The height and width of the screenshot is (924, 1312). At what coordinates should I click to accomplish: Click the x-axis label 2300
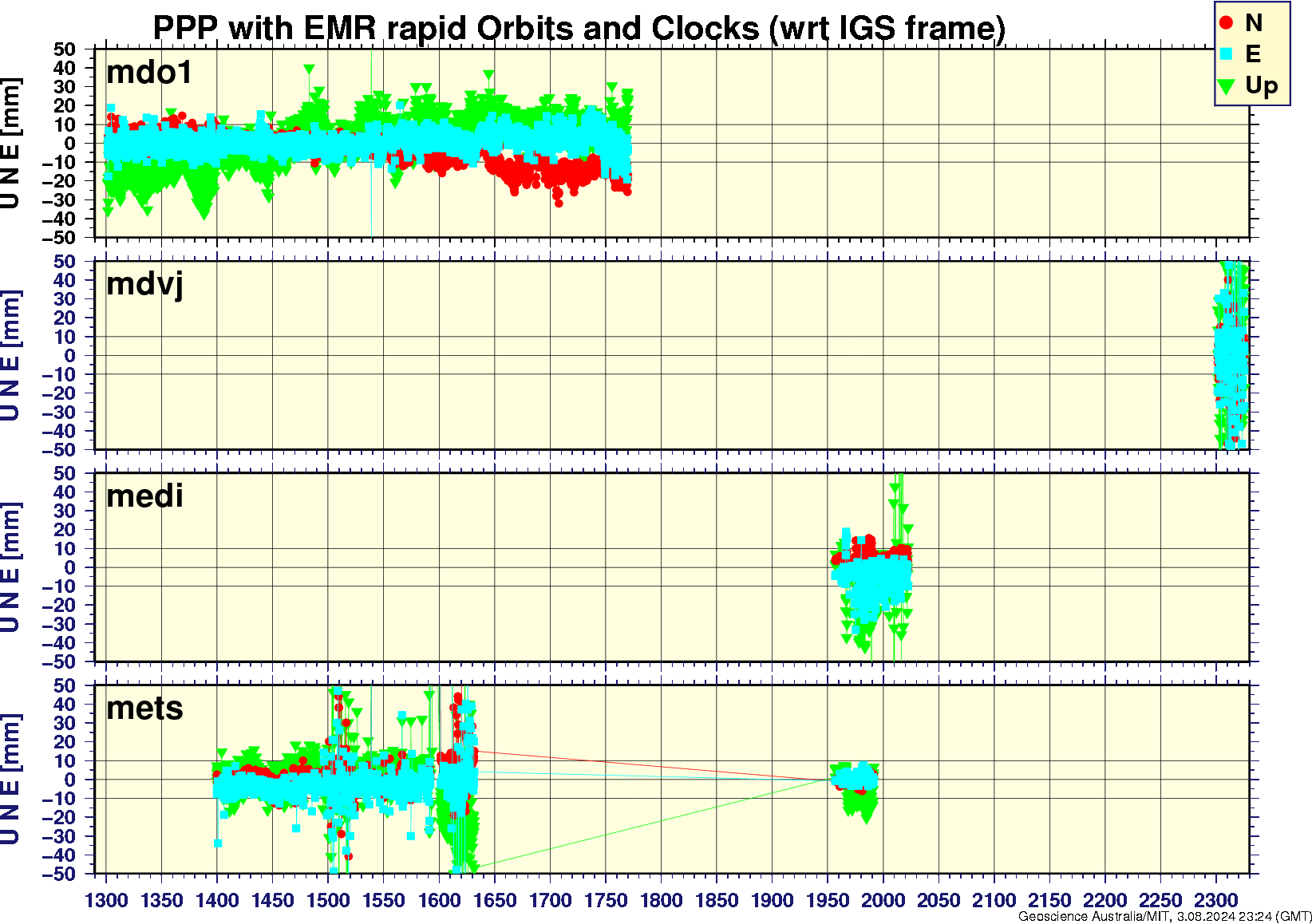pos(1215,900)
